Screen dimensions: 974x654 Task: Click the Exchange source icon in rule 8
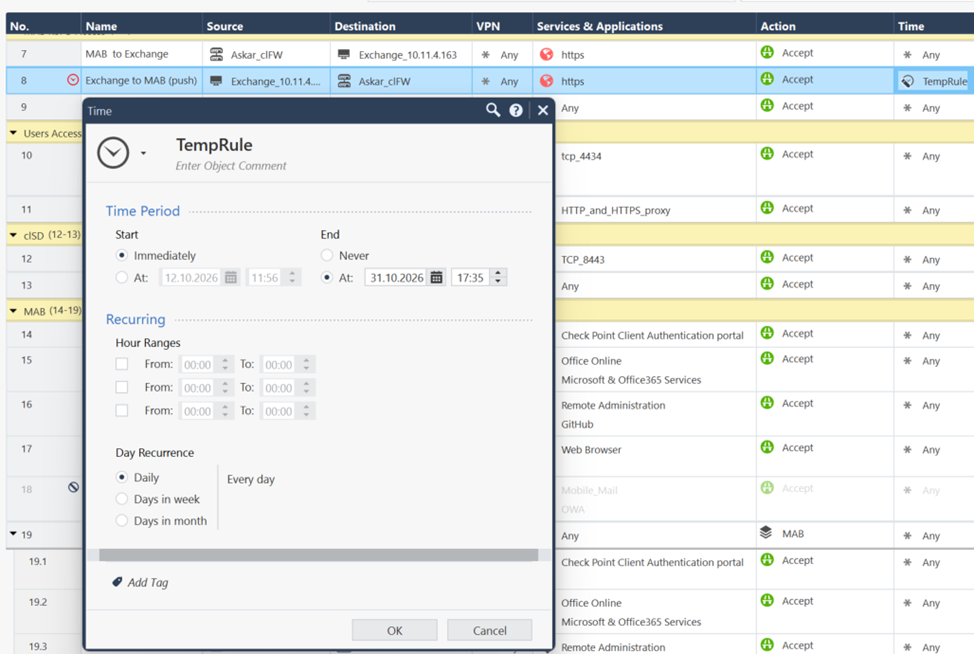tap(216, 81)
